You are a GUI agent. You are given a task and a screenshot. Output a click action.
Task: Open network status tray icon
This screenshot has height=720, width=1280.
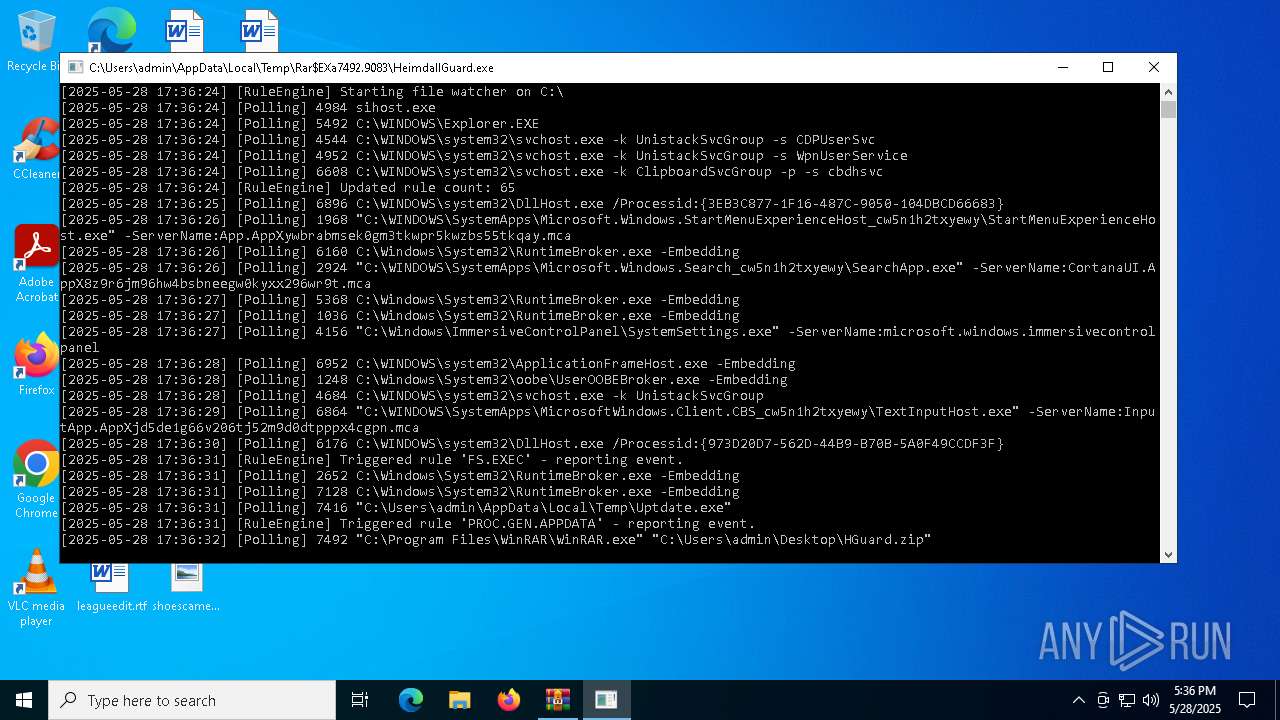[x=1127, y=700]
